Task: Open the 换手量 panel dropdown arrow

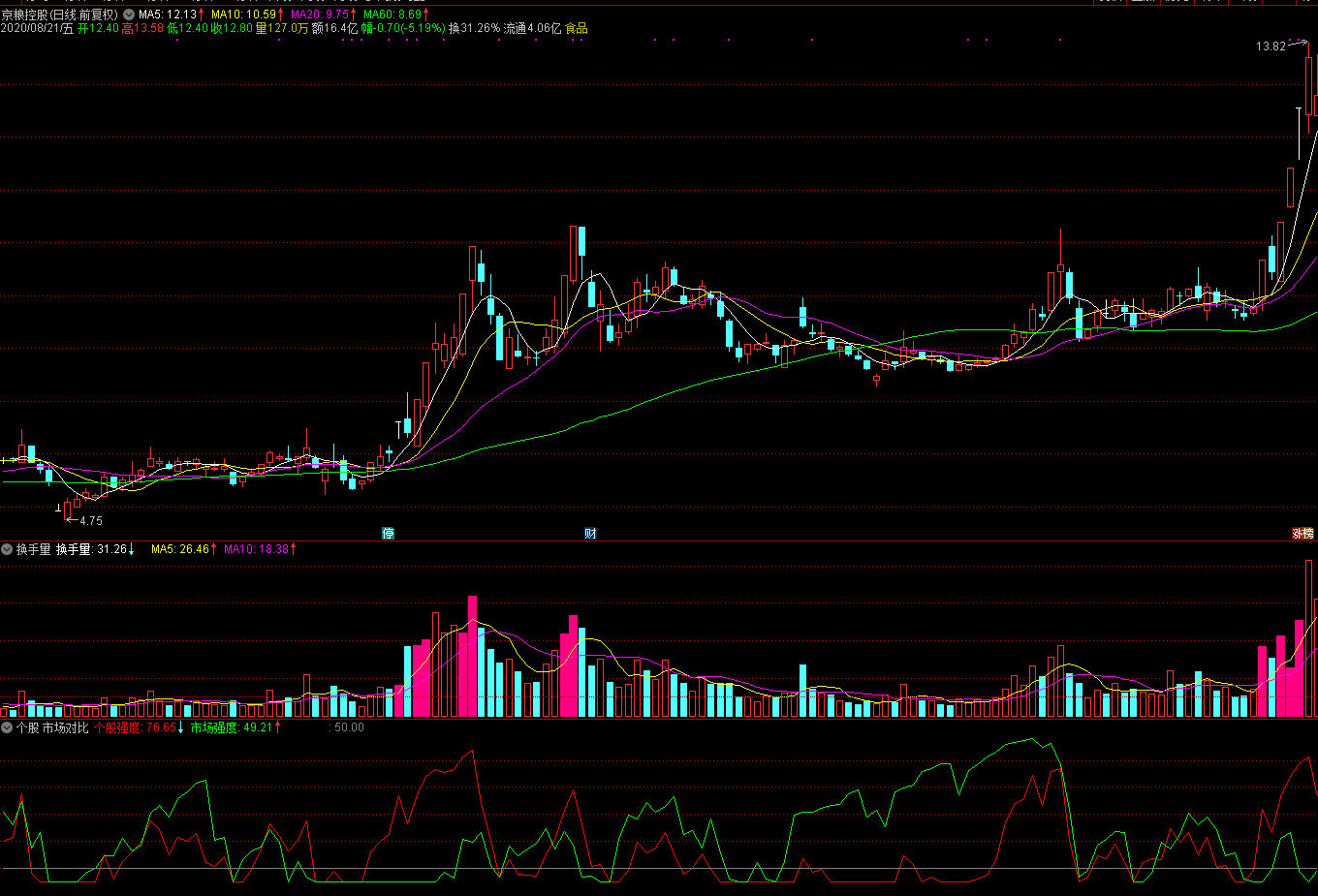Action: click(x=7, y=549)
